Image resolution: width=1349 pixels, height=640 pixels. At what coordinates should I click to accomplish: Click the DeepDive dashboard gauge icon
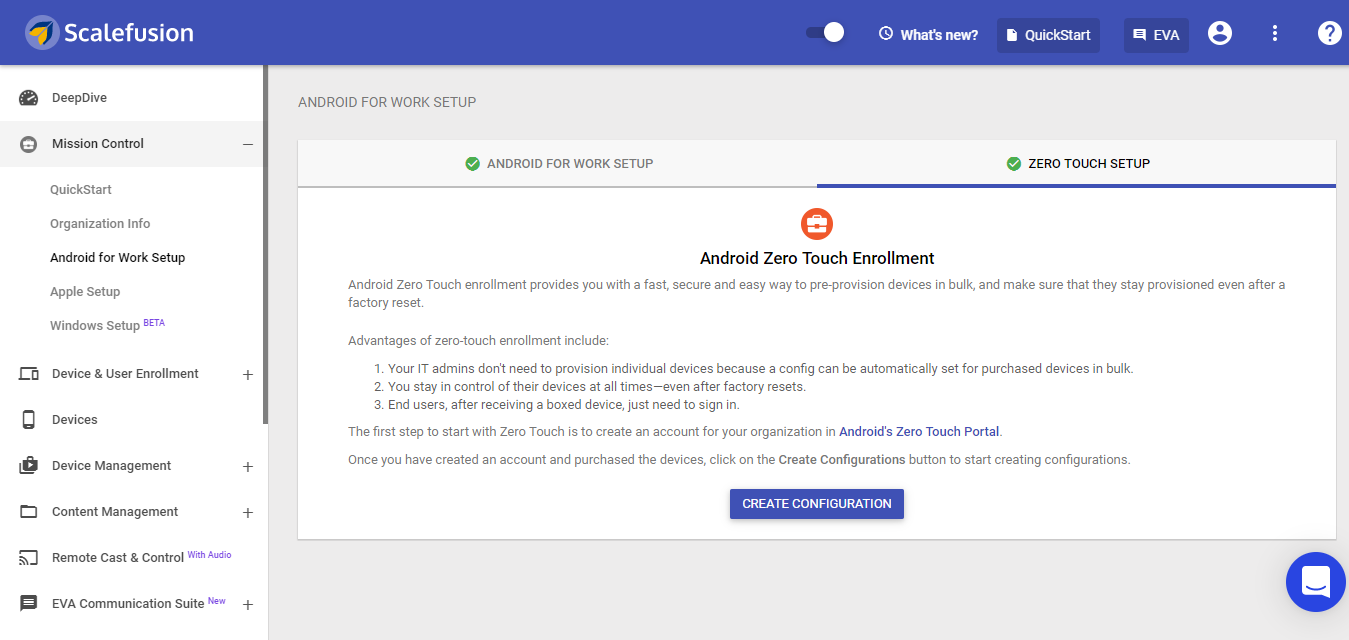pos(29,98)
